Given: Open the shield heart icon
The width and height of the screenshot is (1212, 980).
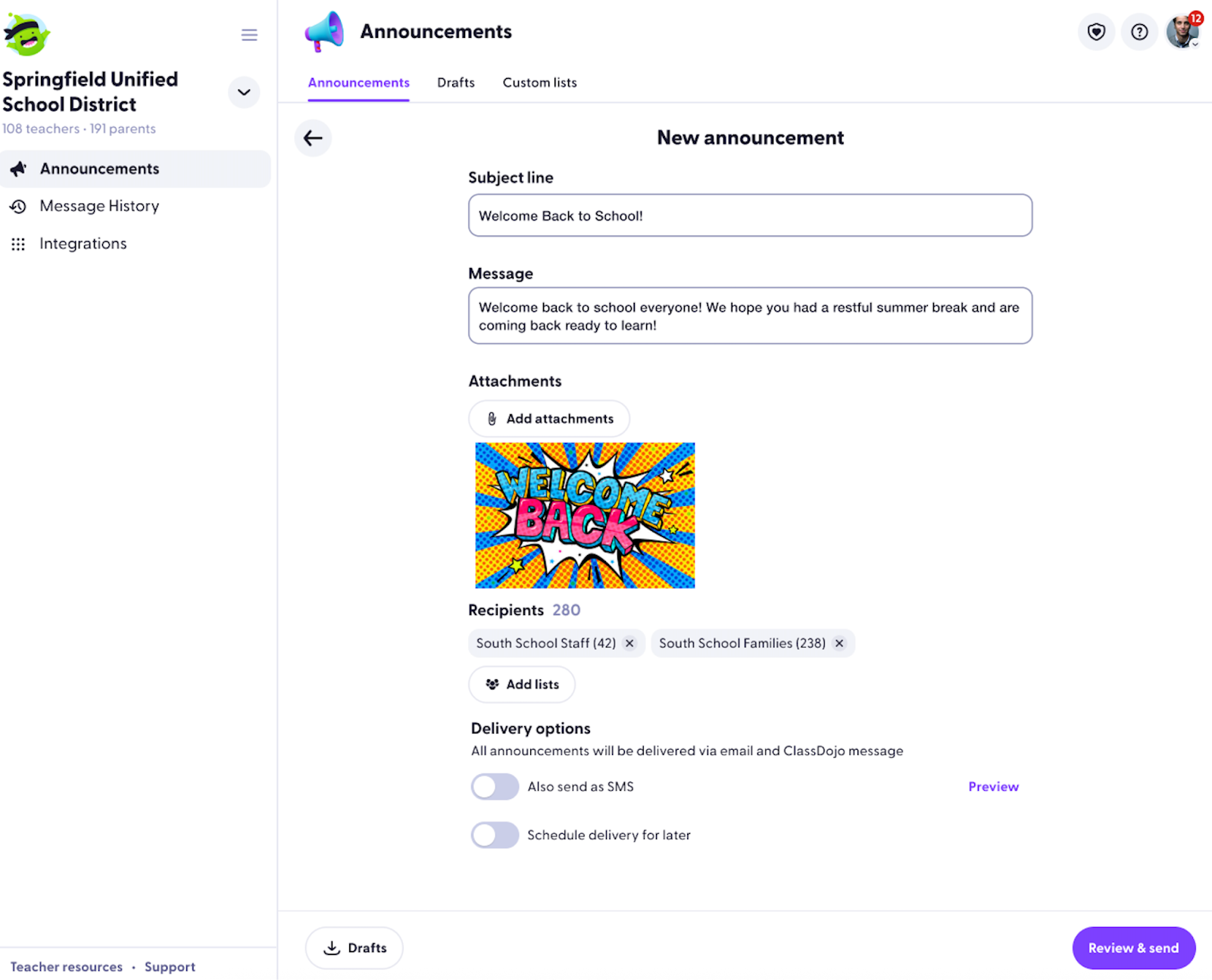Looking at the screenshot, I should coord(1096,32).
